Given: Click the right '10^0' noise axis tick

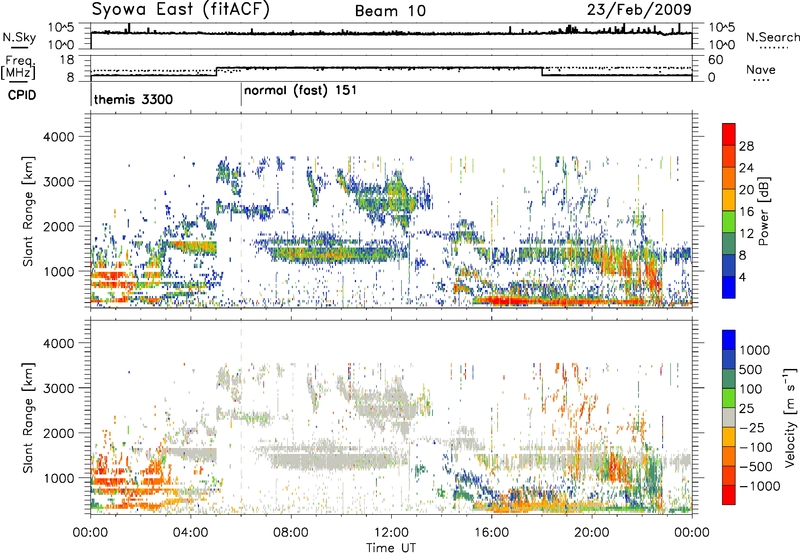Looking at the screenshot, I should tap(722, 45).
